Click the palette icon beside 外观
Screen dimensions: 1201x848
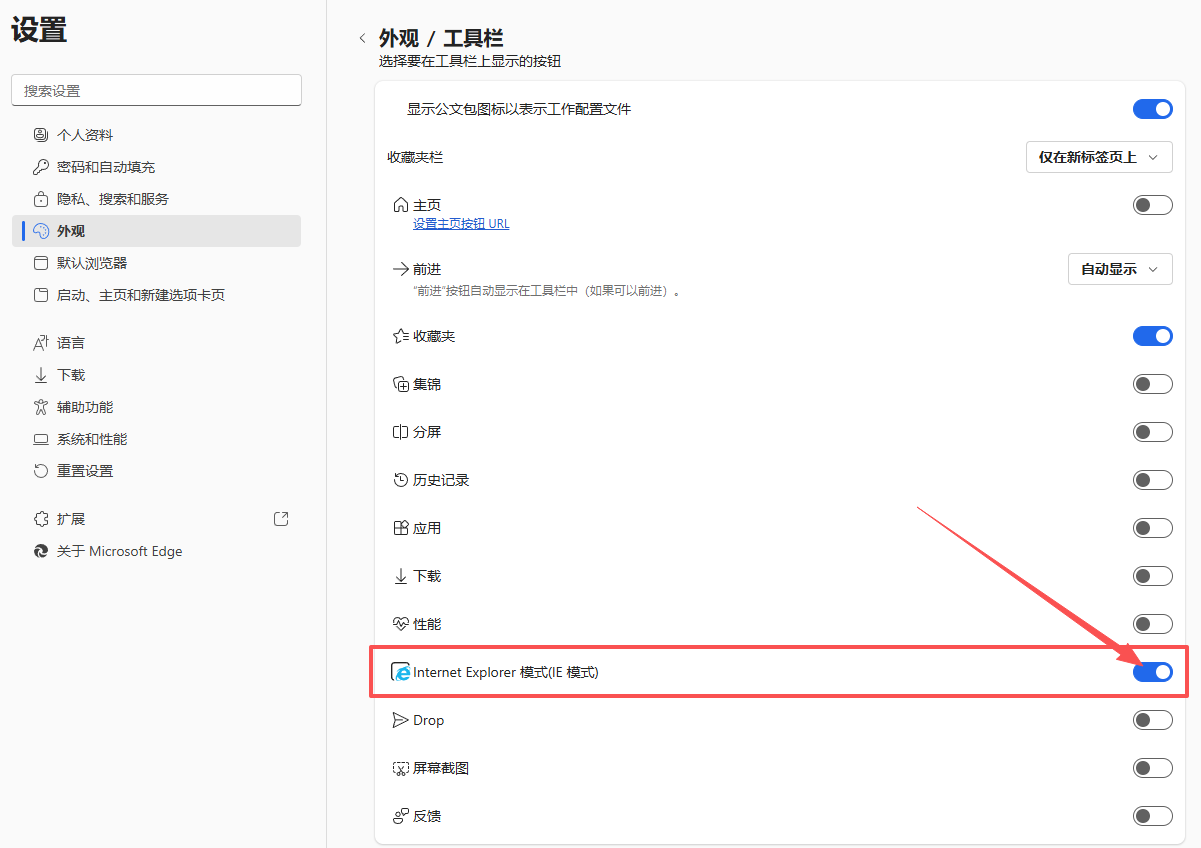click(41, 231)
